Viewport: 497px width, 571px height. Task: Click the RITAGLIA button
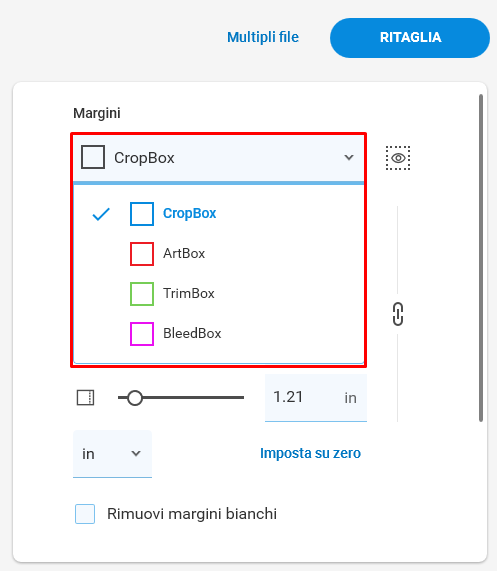[410, 38]
